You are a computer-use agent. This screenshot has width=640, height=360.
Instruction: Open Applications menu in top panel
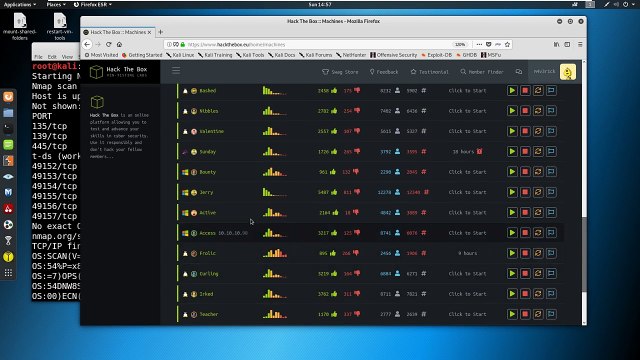[x=20, y=4]
